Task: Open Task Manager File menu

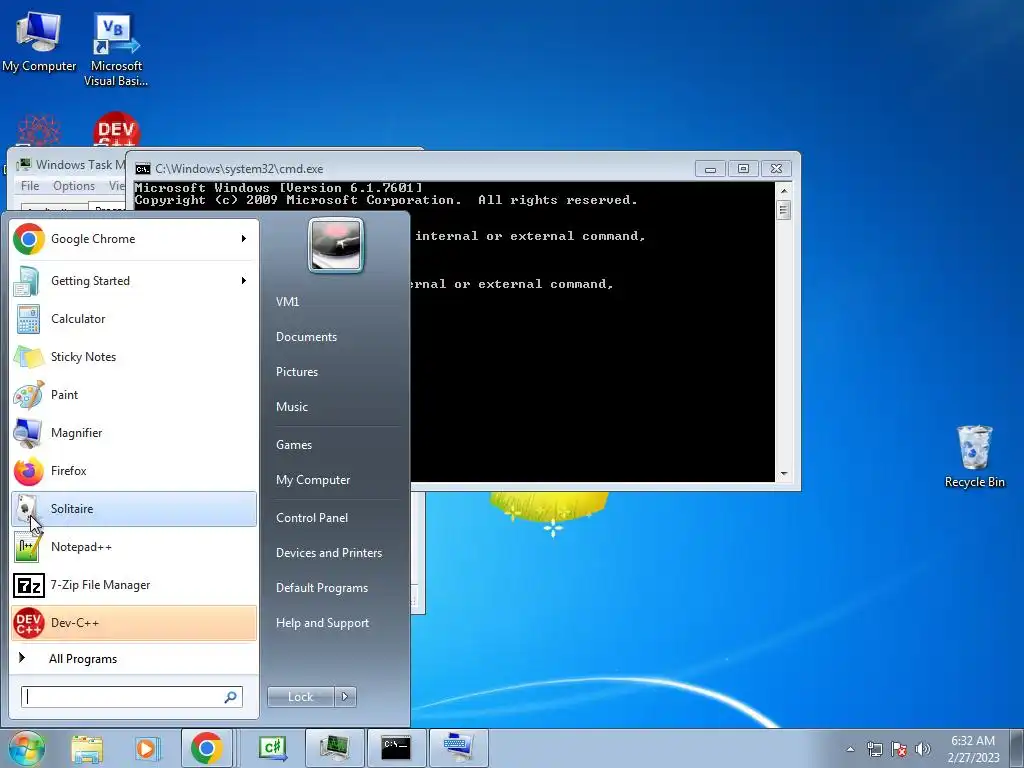Action: 30,186
